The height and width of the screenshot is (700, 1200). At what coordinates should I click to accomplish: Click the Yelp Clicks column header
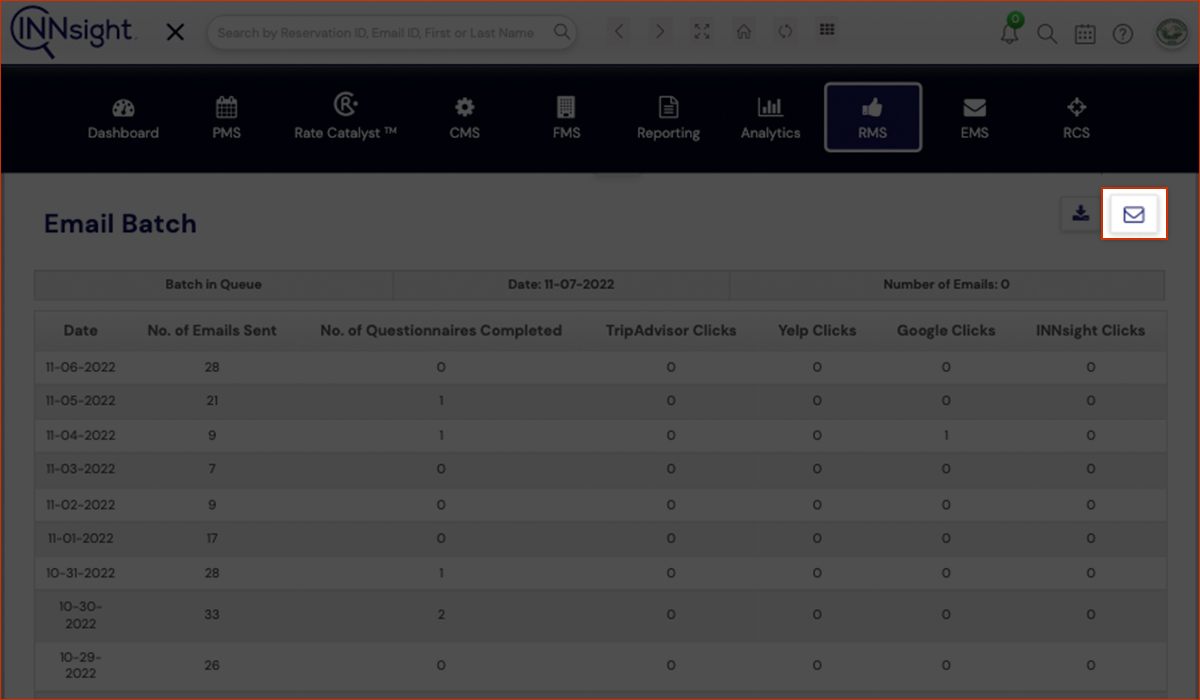(817, 330)
